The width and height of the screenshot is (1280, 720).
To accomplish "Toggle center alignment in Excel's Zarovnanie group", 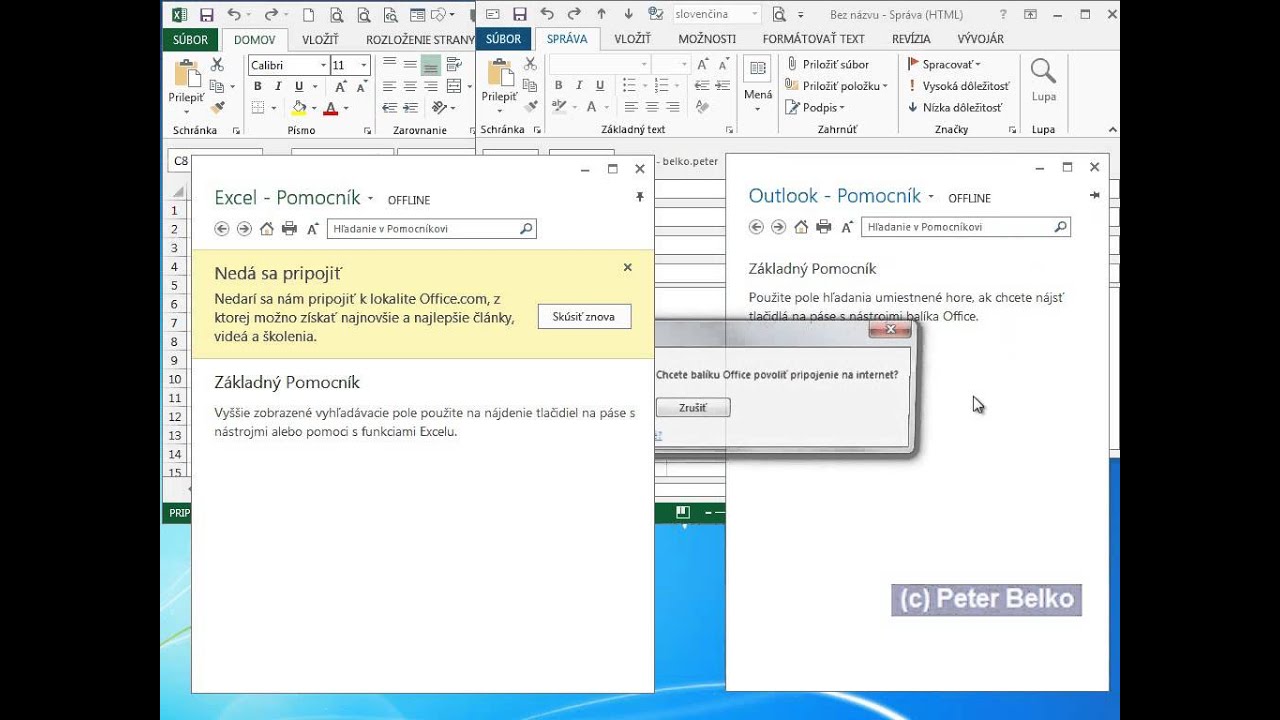I will tap(410, 87).
